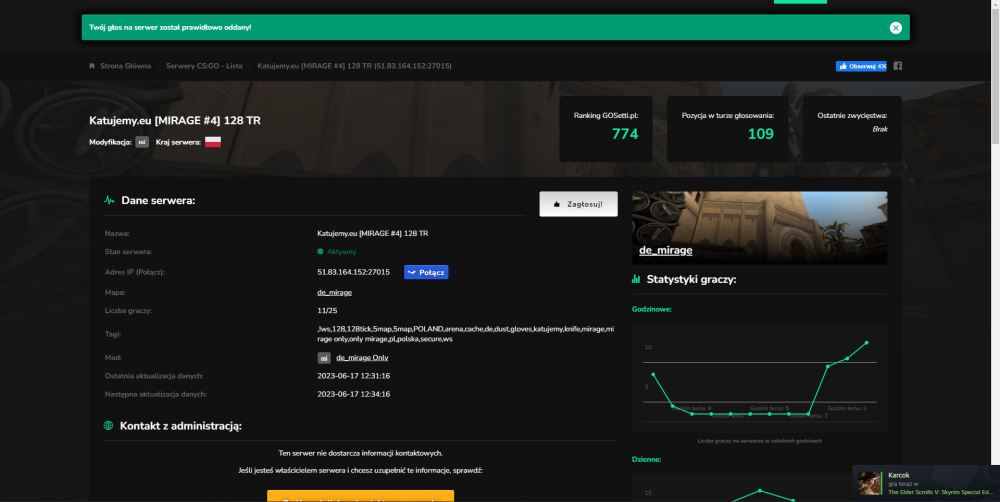Click the Godzinowe chart heading
Image resolution: width=1000 pixels, height=502 pixels.
pos(652,309)
